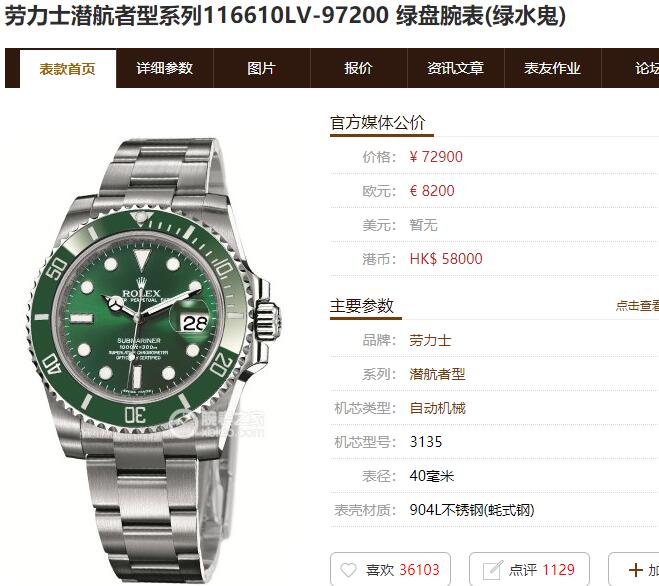Viewport: 659px width, 586px height.
Task: Click the heart icon next to 喜欢
Action: point(348,570)
